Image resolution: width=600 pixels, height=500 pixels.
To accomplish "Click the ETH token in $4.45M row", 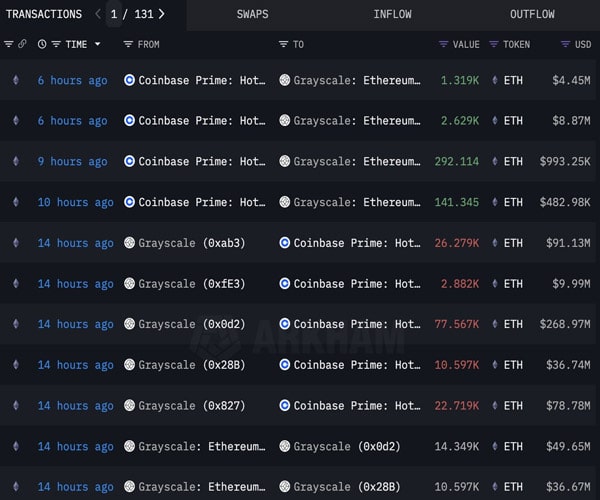I will click(513, 80).
